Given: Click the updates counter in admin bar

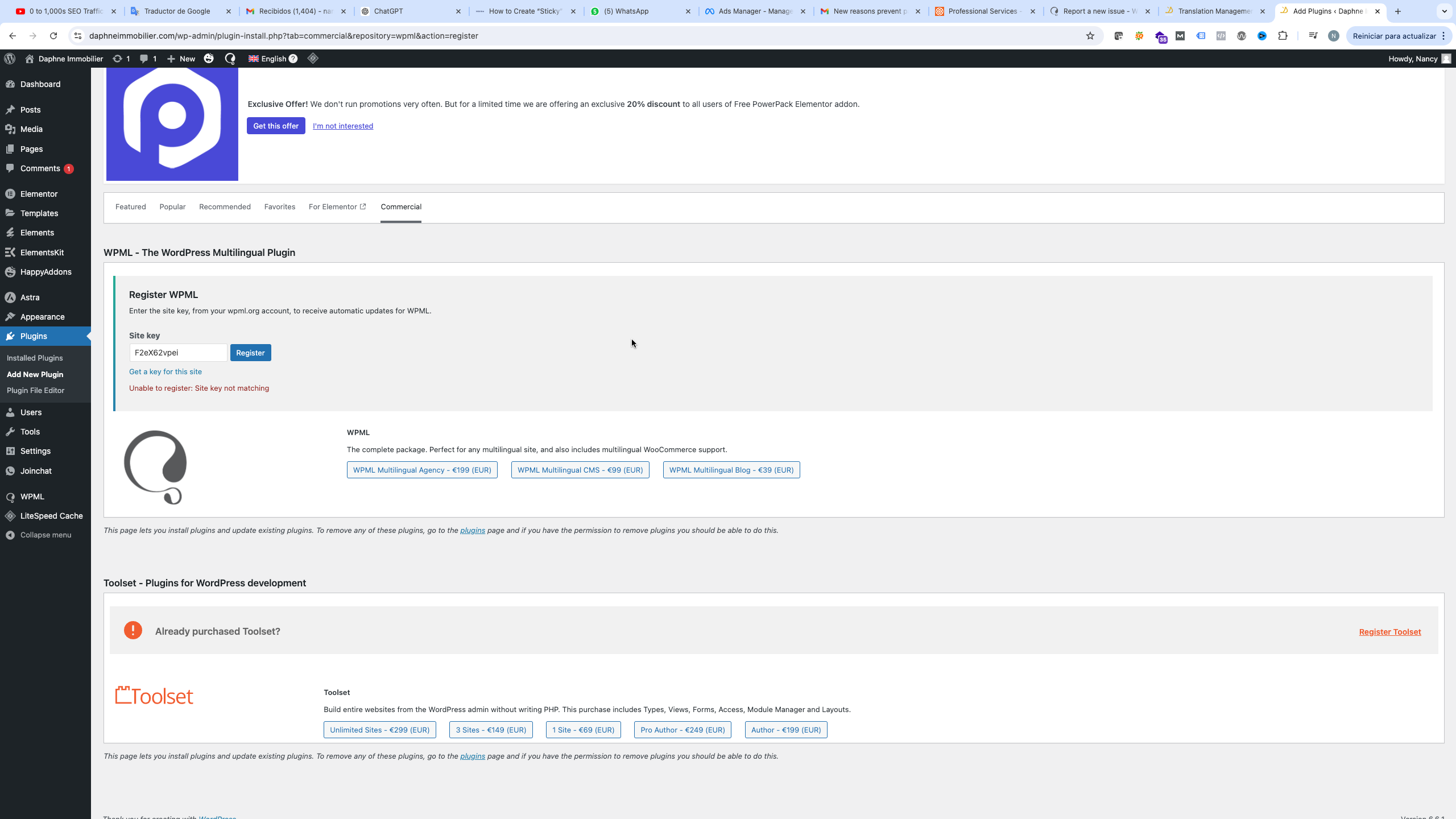Looking at the screenshot, I should point(121,59).
